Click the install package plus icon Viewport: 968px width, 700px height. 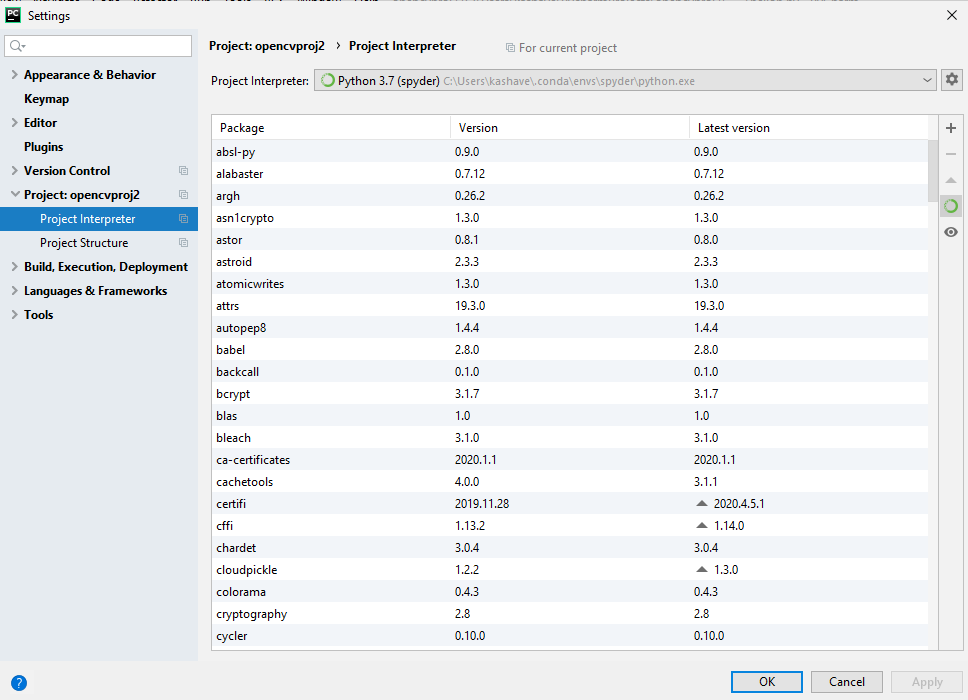pos(951,128)
